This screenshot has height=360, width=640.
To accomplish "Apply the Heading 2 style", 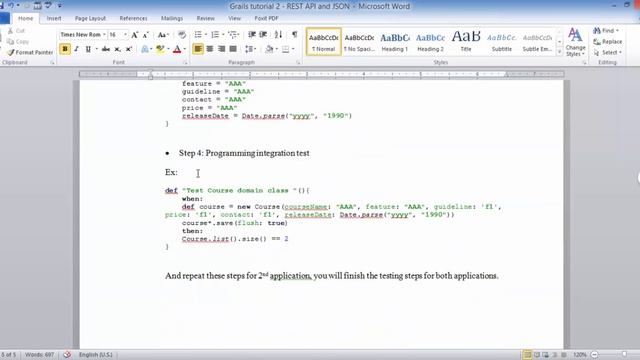I will coord(430,42).
